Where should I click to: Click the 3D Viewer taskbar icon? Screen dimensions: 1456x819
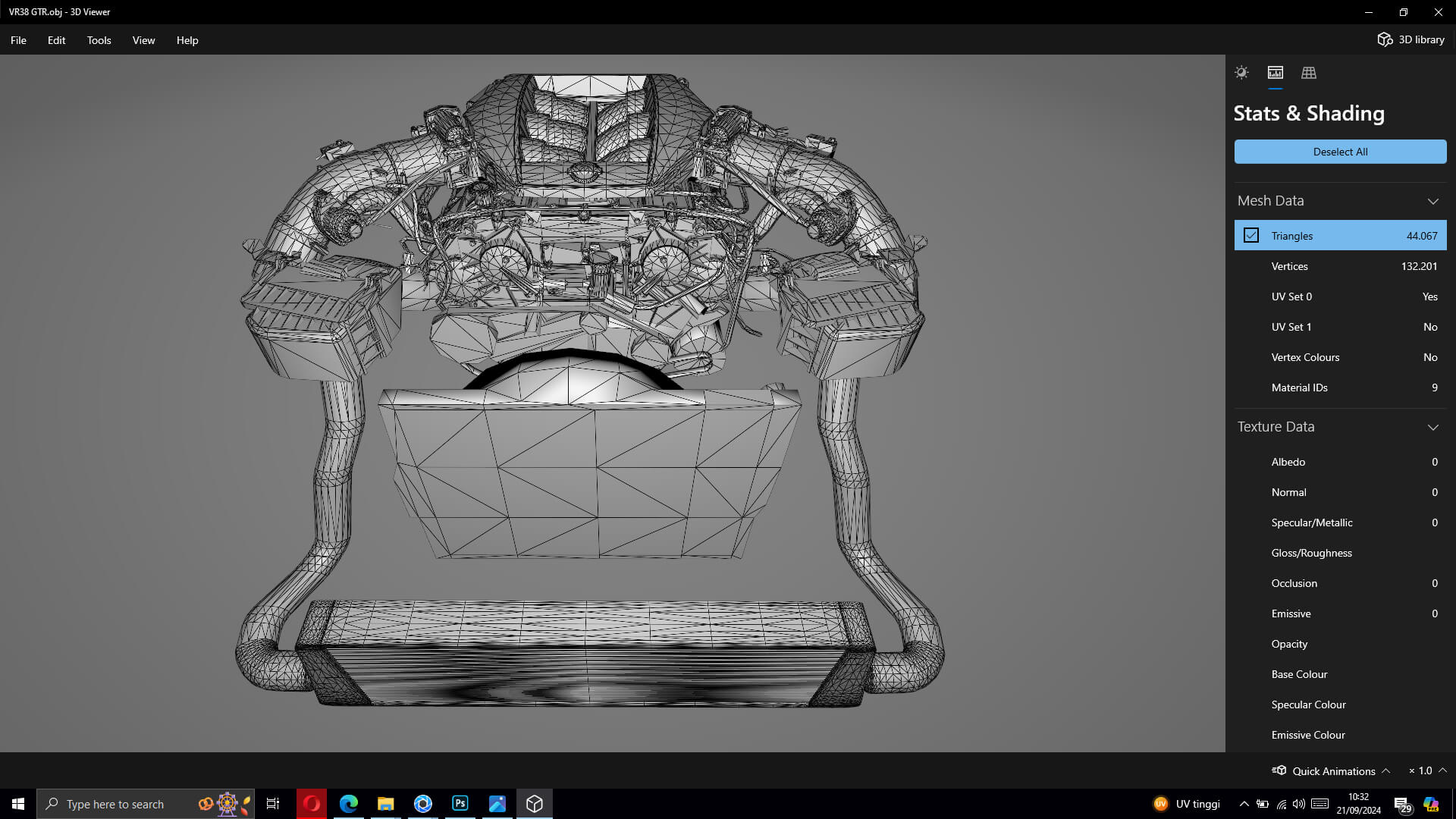(535, 804)
